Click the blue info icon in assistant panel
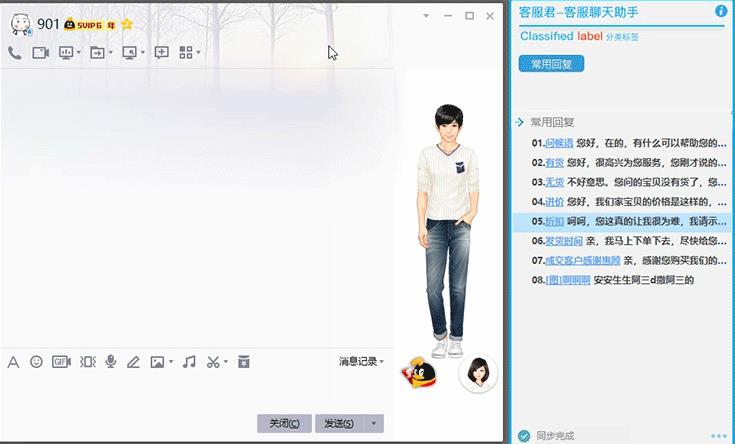Viewport: 735px width, 444px height. 721,11
